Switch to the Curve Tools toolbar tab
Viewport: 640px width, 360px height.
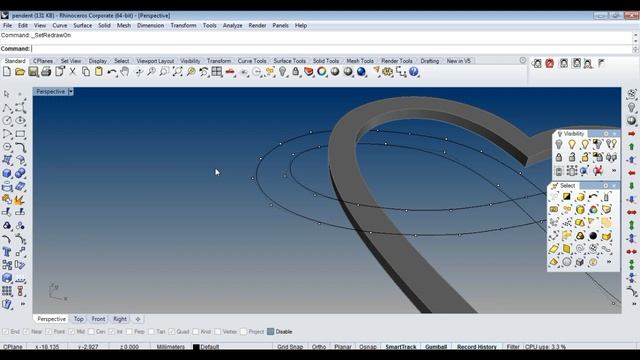[x=252, y=61]
